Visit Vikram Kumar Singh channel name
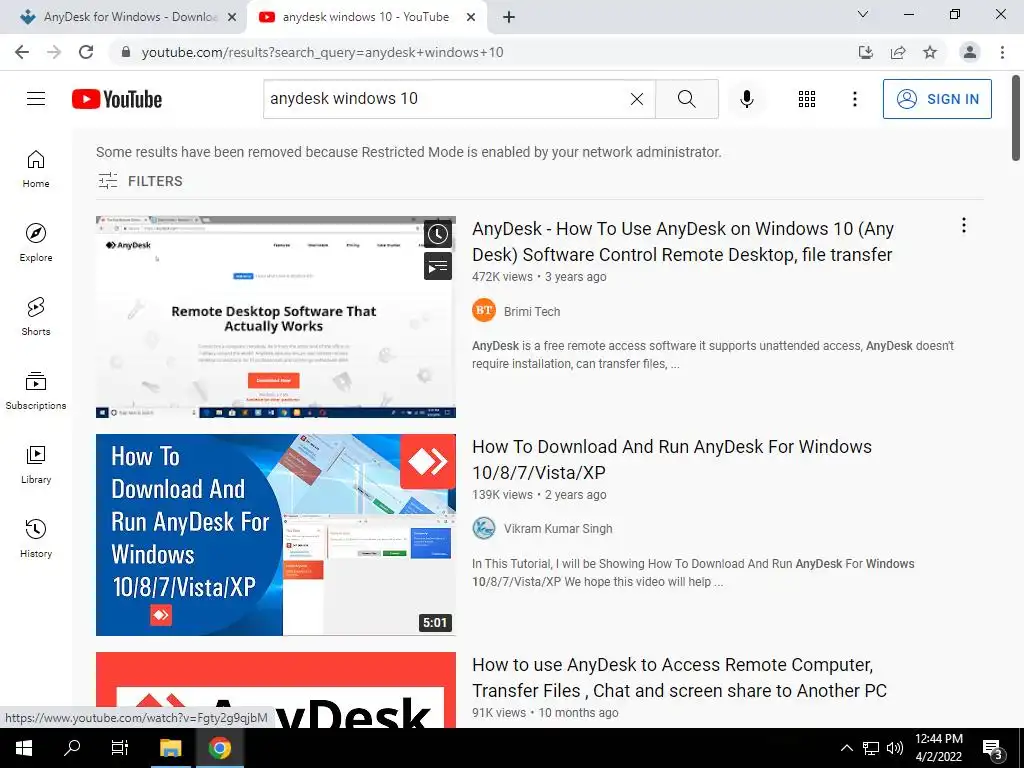The height and width of the screenshot is (768, 1024). coord(558,529)
